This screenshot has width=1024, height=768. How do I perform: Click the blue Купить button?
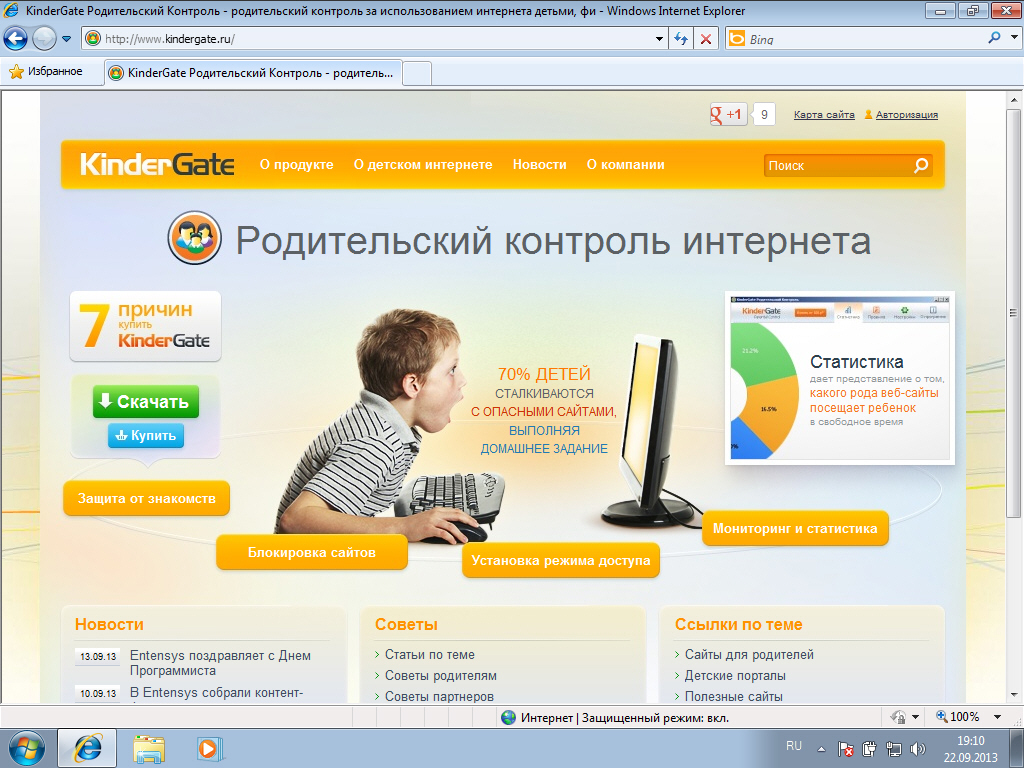tap(146, 436)
